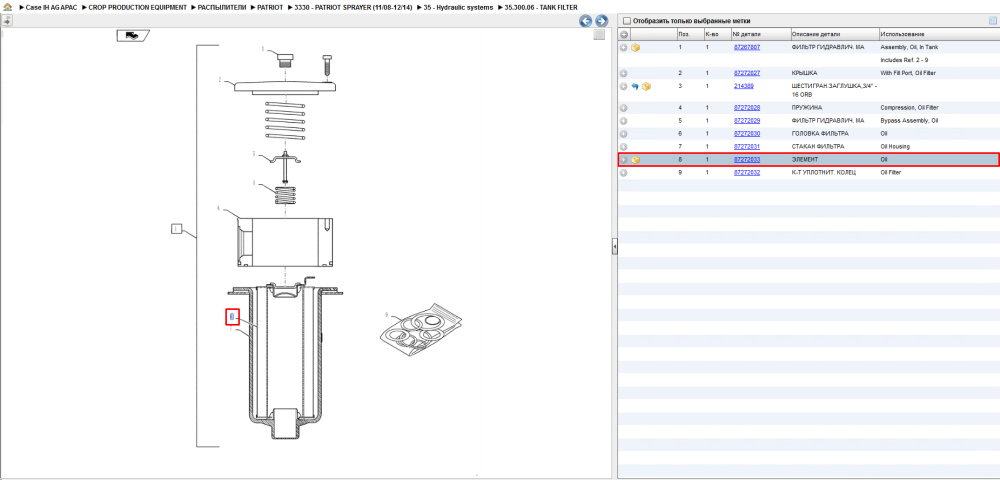This screenshot has height=480, width=1000.
Task: Click the plus icon for К-Т УПЛОТНИТ. КОЛЕЦ row
Action: 624,172
